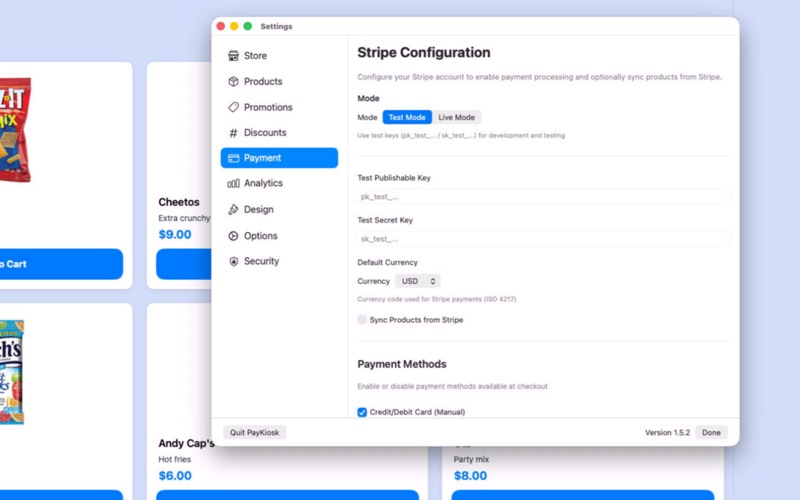
Task: Open Analytics settings
Action: 279,183
